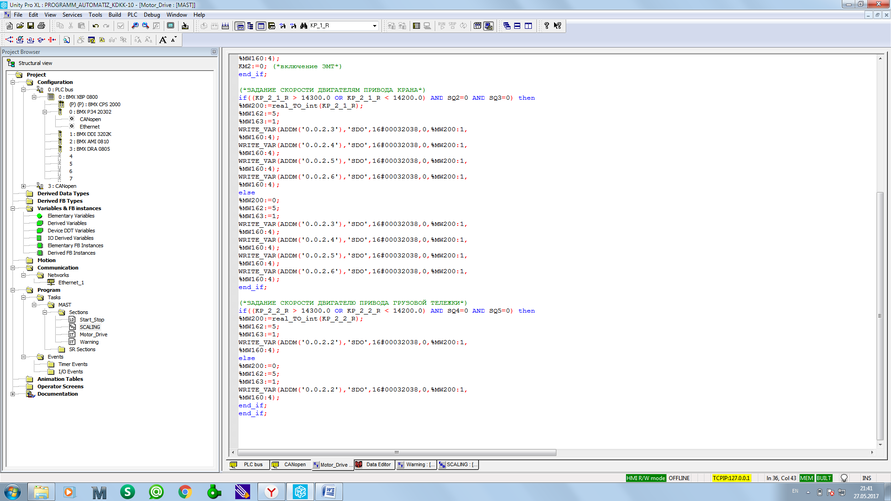Screen dimensions: 891x501
Task: Select Elementary Variables in the tree
Action: pos(70,216)
